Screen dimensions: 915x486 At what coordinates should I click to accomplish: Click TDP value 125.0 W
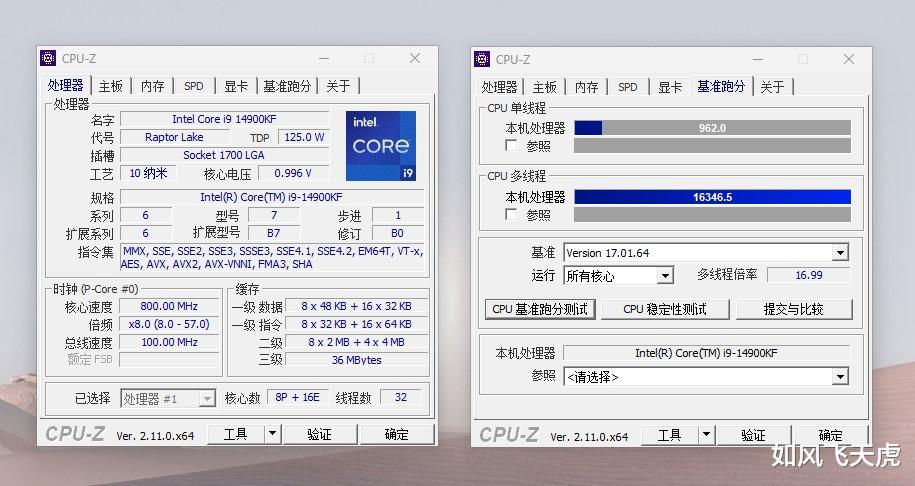[x=303, y=137]
